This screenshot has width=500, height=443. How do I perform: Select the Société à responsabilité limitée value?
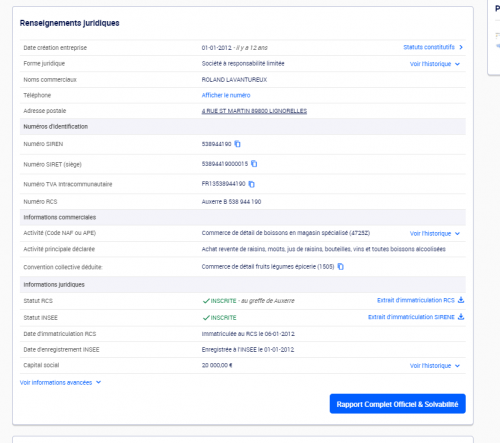pyautogui.click(x=243, y=64)
